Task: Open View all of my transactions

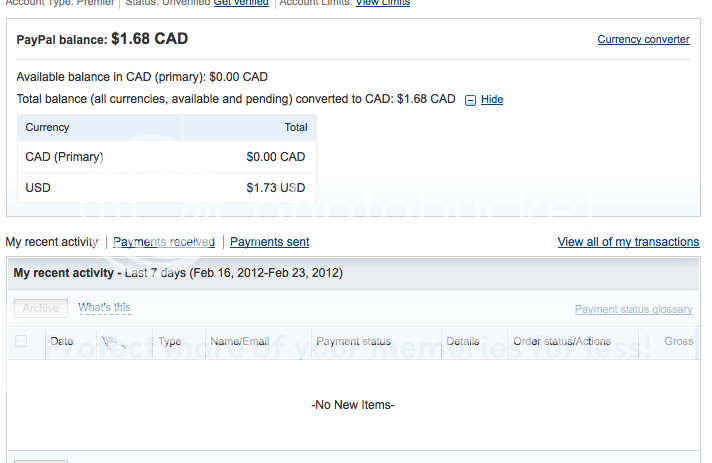Action: [628, 242]
